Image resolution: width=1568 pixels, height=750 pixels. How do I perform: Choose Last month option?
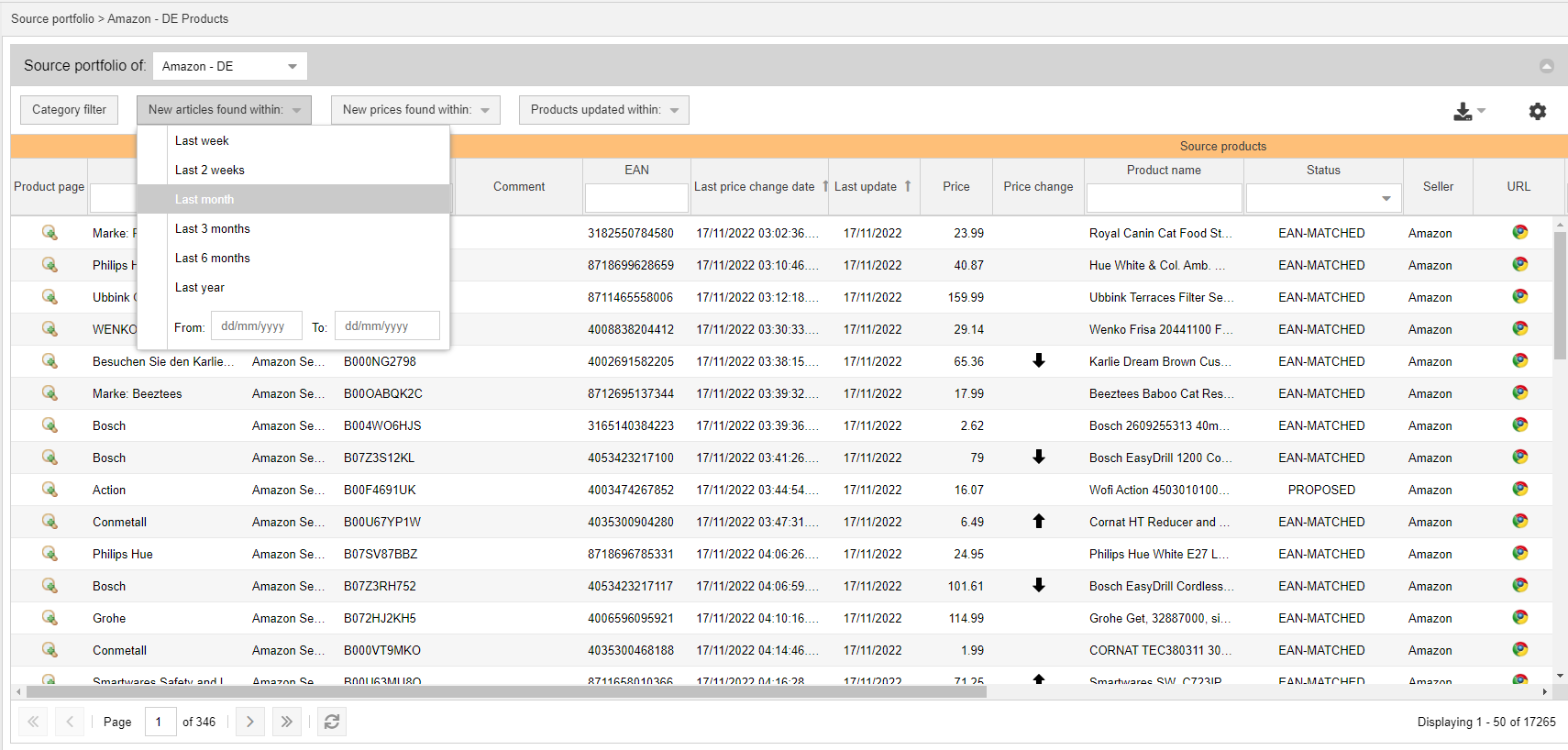293,199
